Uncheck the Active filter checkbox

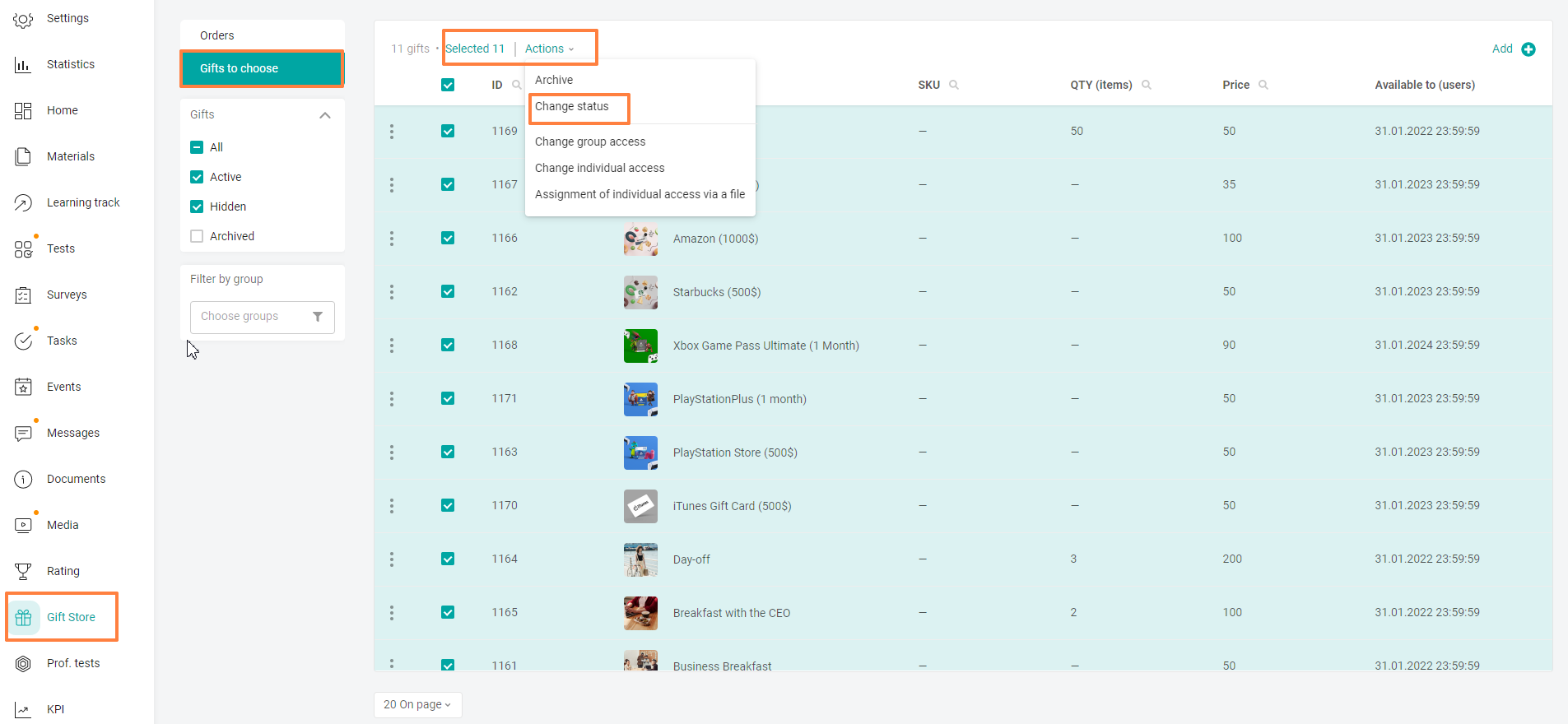tap(197, 177)
